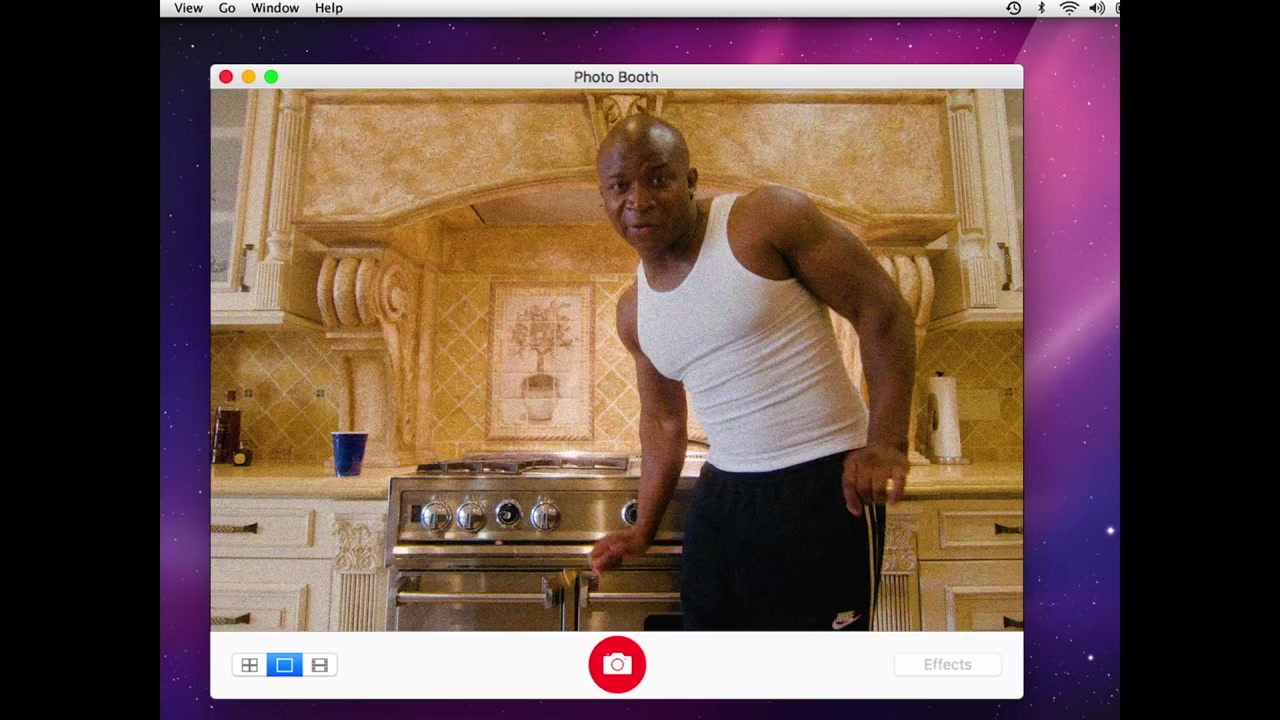Take a photo with the red camera button
This screenshot has width=1280, height=720.
(x=617, y=665)
